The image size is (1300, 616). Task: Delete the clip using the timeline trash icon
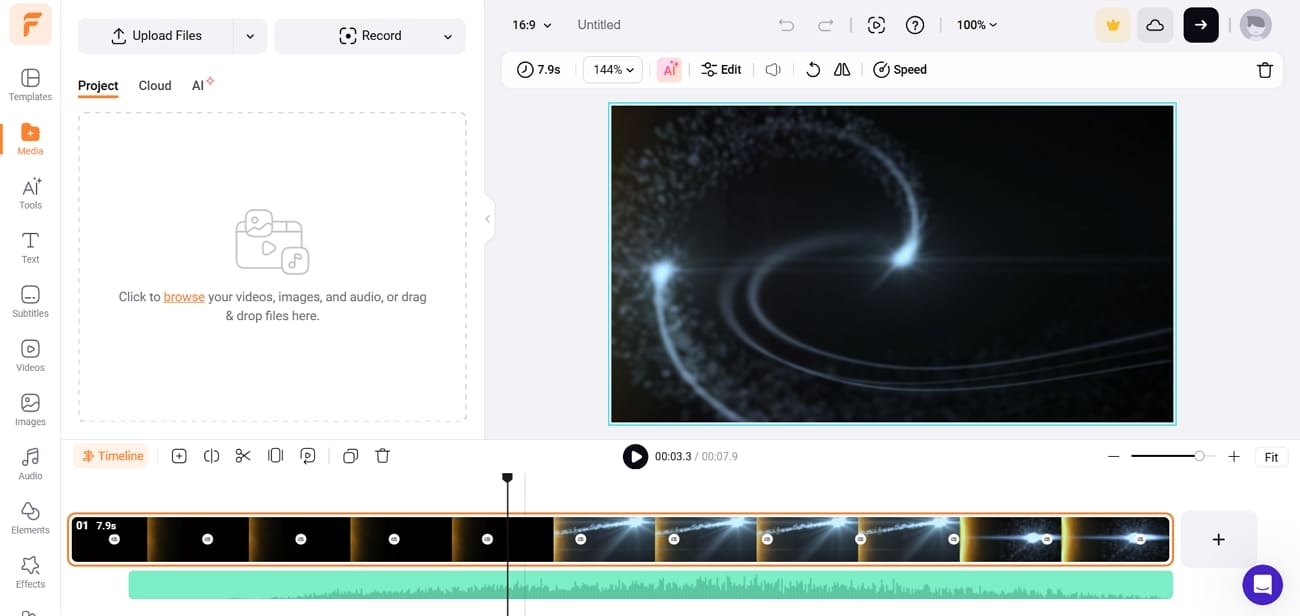383,455
